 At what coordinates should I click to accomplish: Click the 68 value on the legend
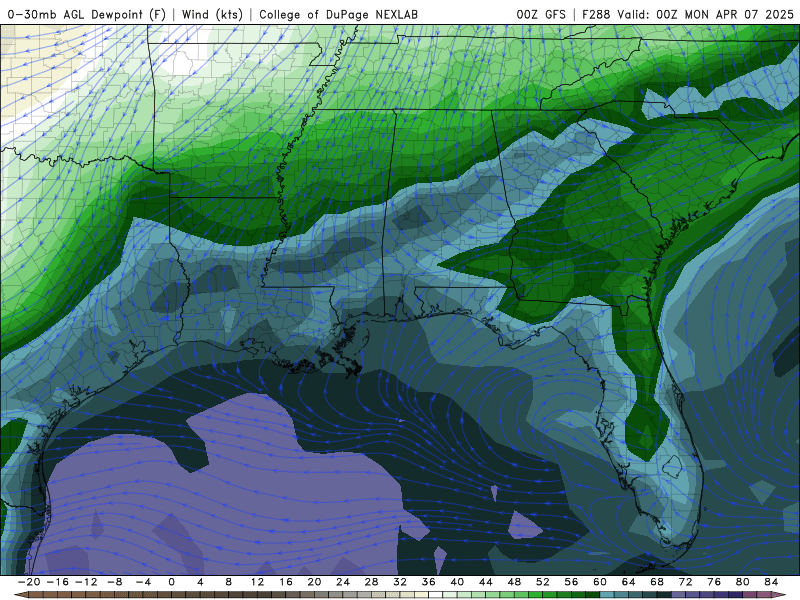pos(657,582)
